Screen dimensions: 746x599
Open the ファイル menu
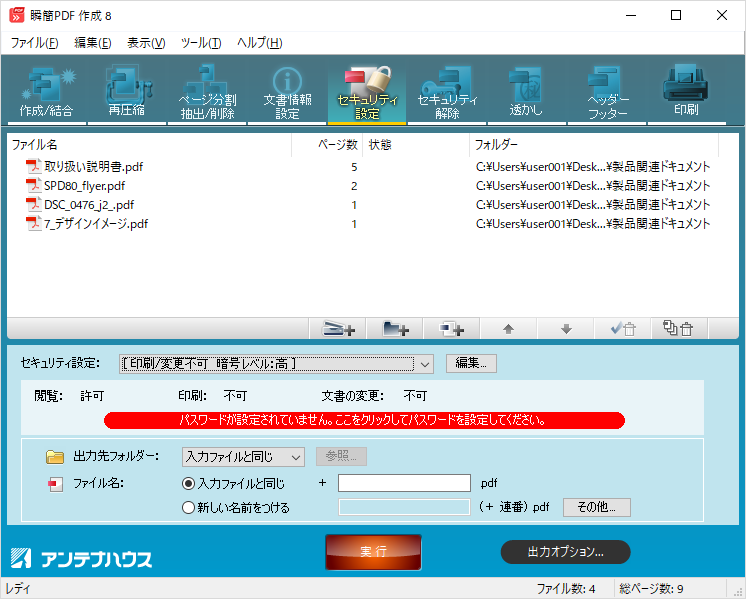pyautogui.click(x=34, y=43)
